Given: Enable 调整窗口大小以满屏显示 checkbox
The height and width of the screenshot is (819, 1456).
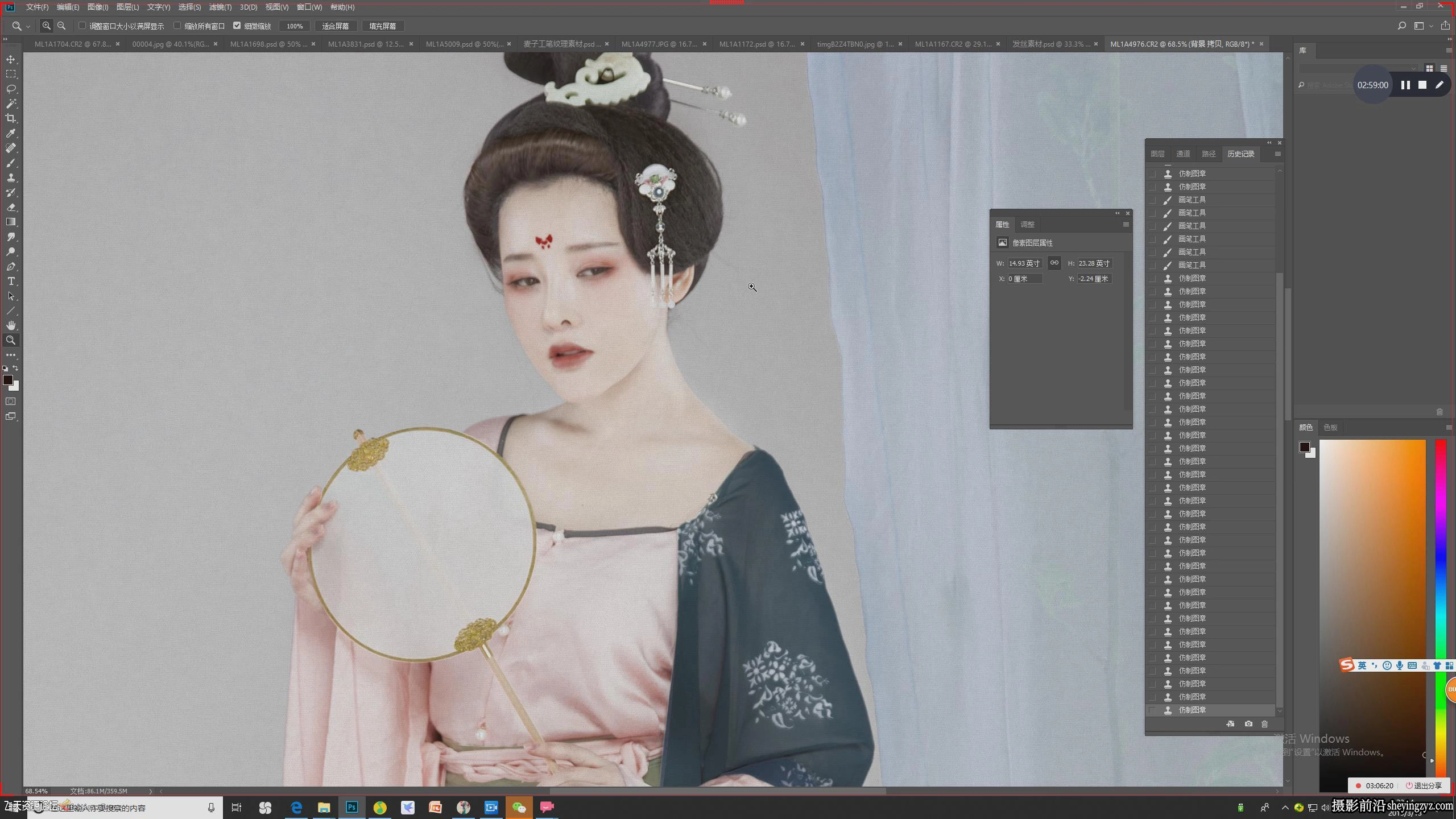Looking at the screenshot, I should (x=82, y=26).
